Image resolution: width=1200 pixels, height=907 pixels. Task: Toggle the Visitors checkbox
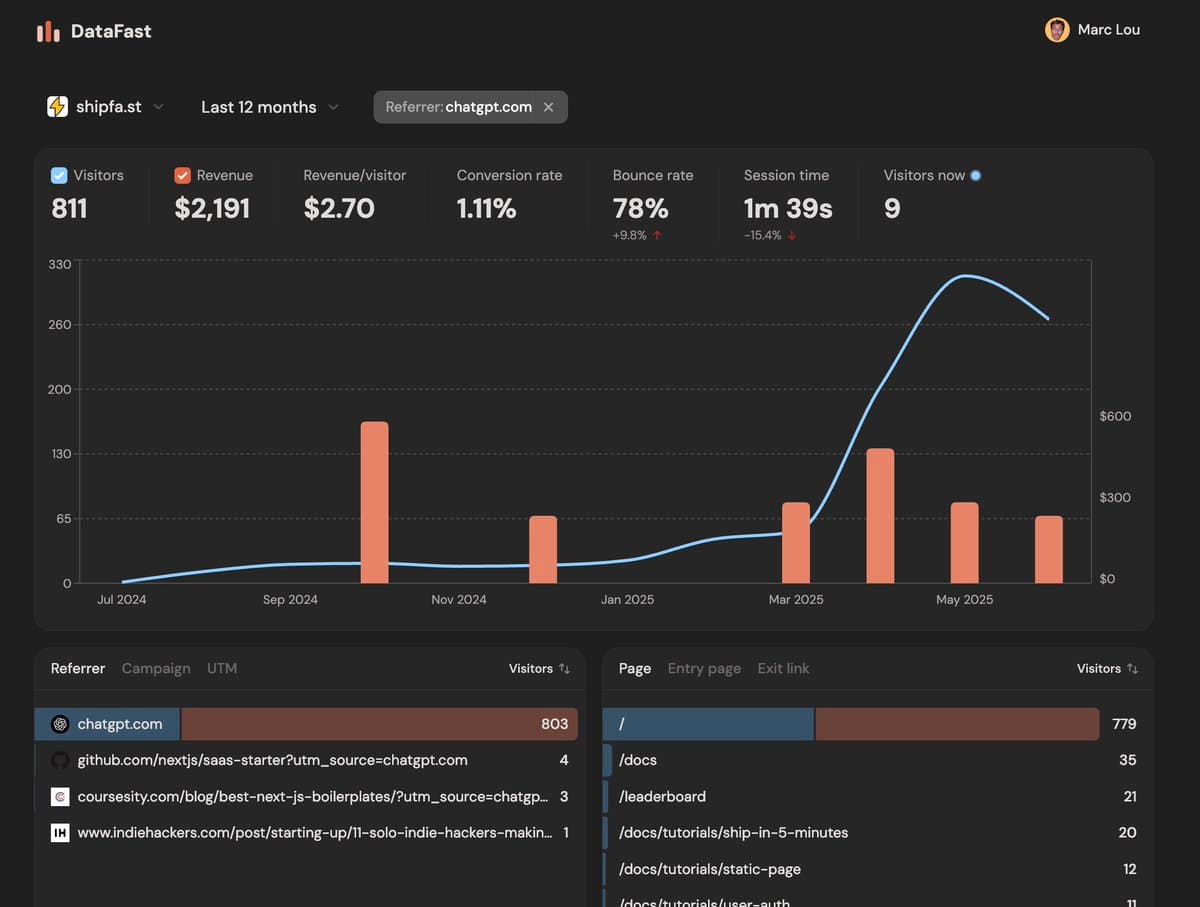click(x=59, y=175)
